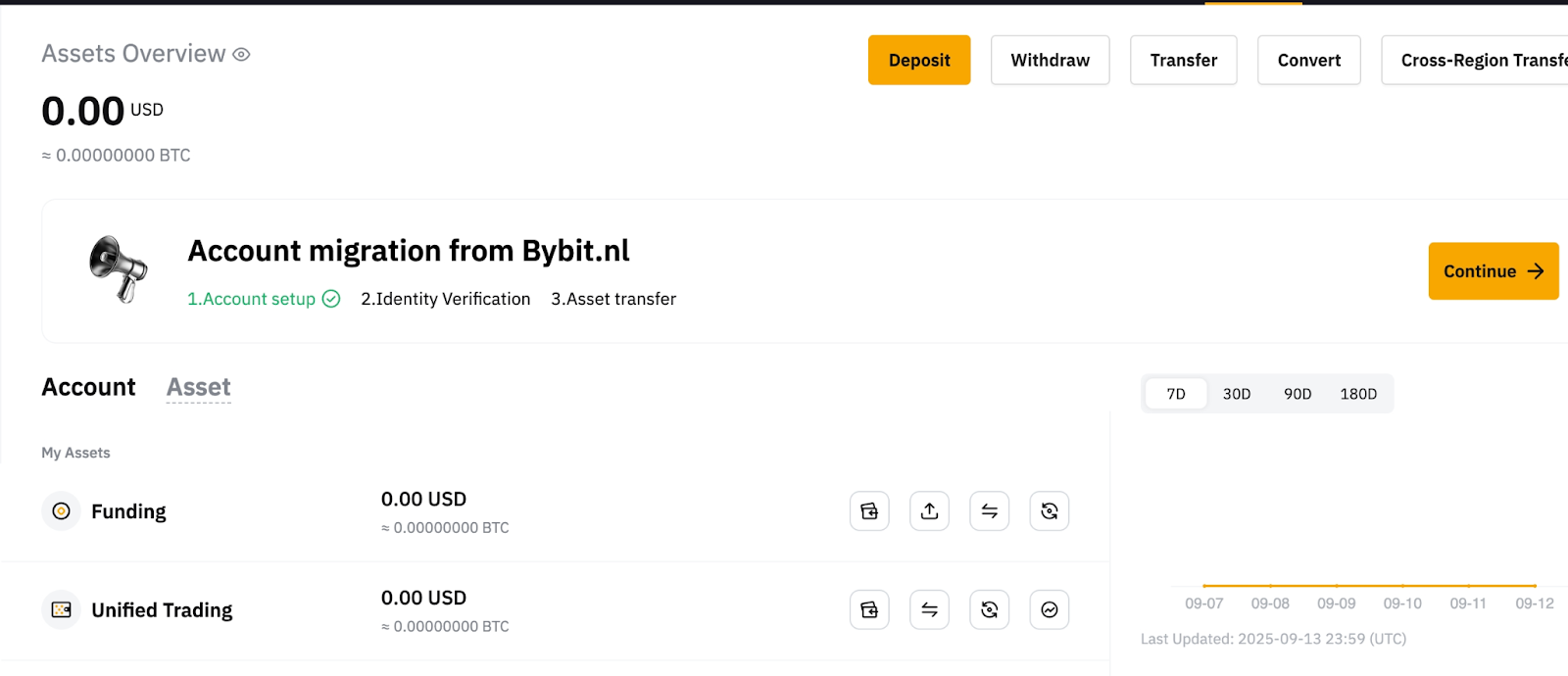
Task: Click the convert icon in the Funding row
Action: coord(1050,511)
